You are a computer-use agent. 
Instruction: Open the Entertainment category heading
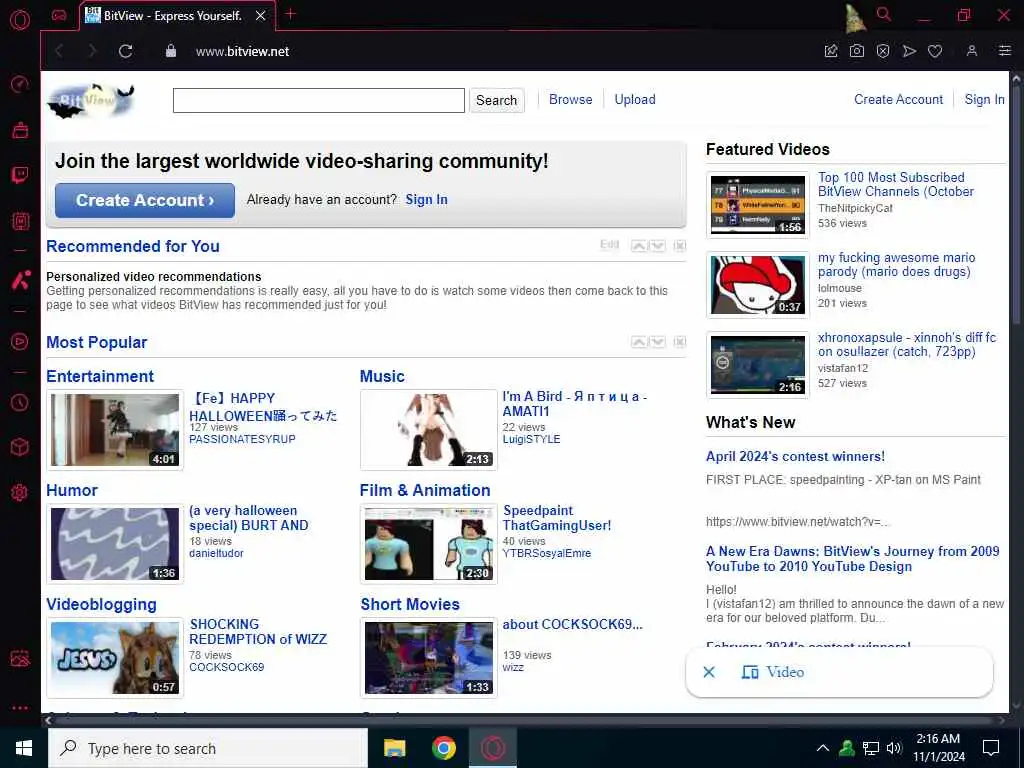tap(100, 376)
